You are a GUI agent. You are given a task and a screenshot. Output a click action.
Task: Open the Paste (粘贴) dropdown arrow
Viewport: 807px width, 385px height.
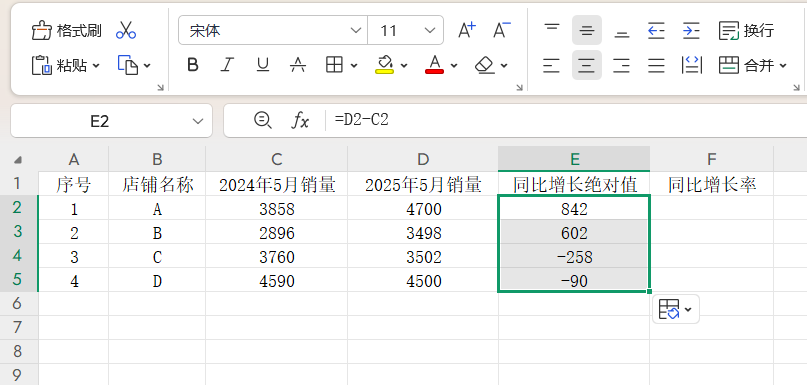[x=96, y=65]
